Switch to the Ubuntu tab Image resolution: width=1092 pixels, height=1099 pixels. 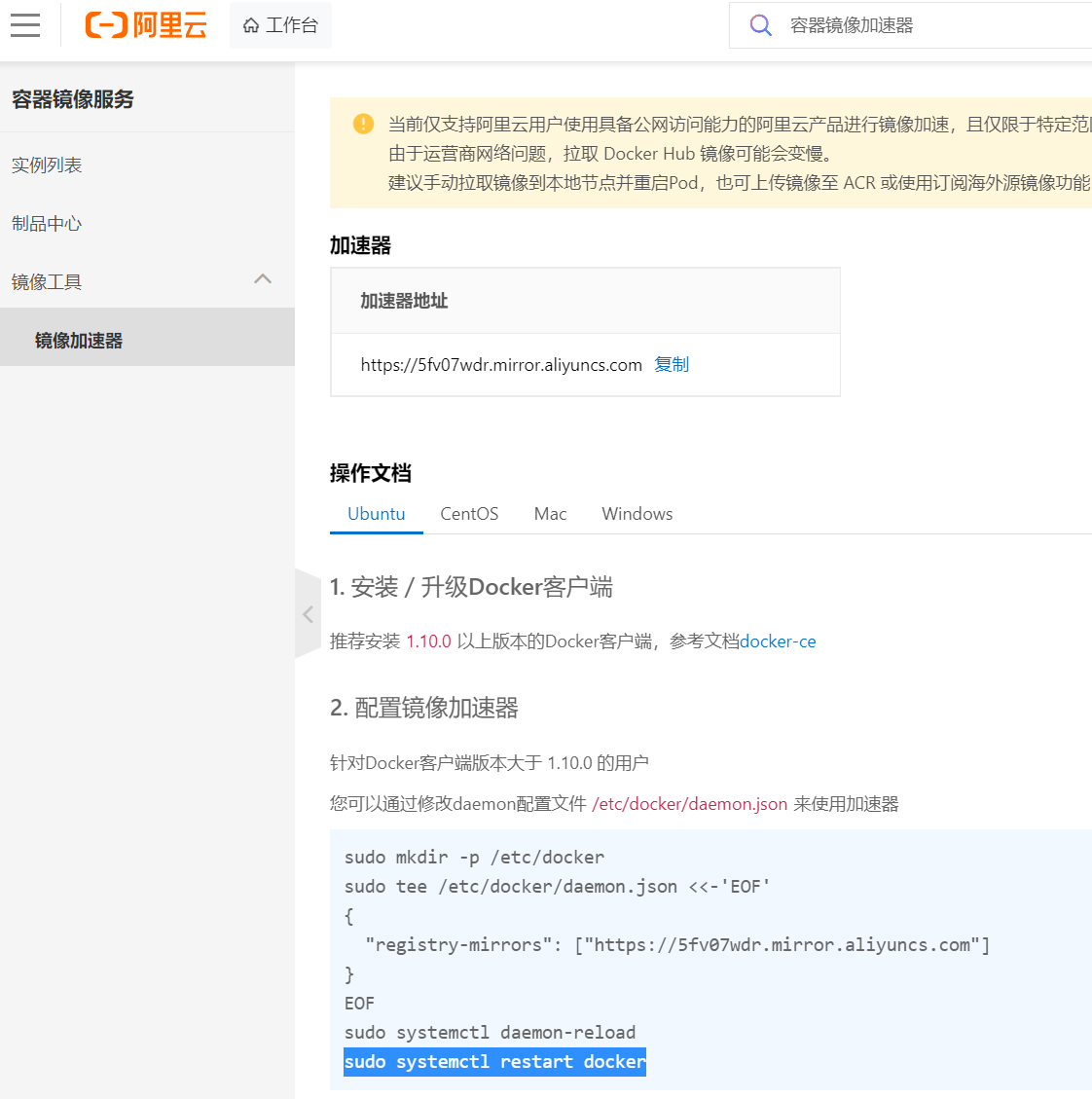(x=377, y=514)
